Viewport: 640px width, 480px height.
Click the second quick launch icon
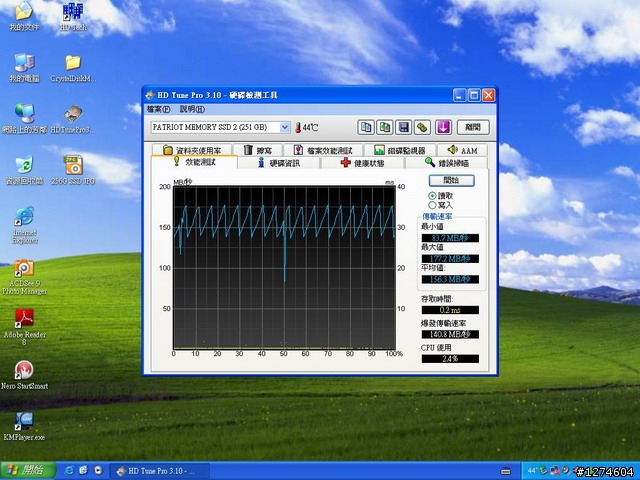84,471
